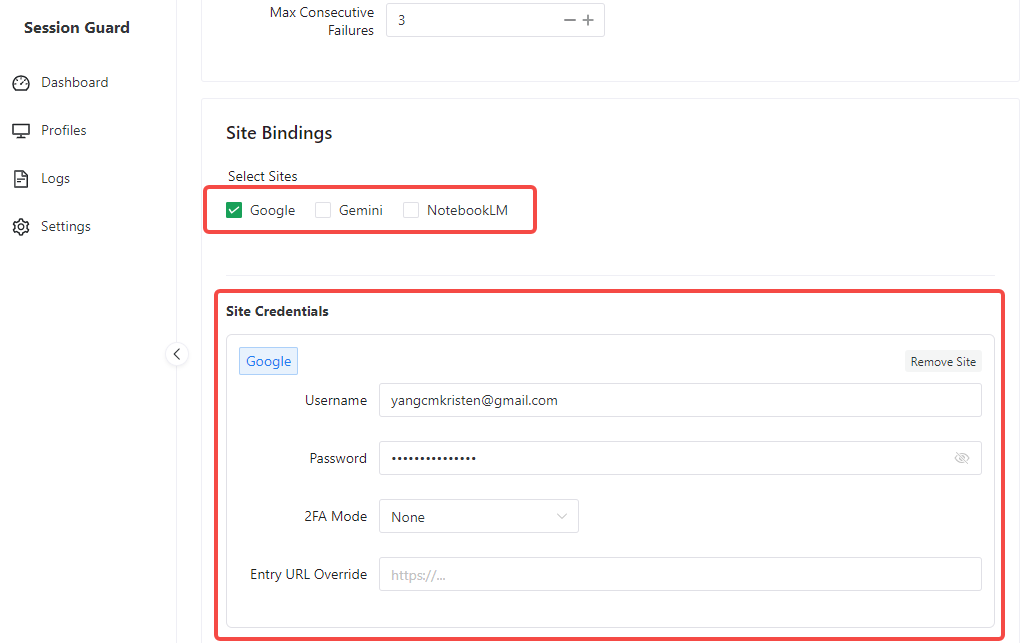Click the Max Consecutive Failures value field
The image size is (1020, 643).
[x=470, y=20]
